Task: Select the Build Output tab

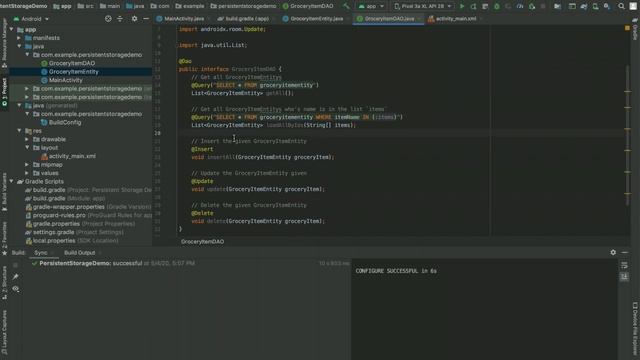Action: click(80, 253)
